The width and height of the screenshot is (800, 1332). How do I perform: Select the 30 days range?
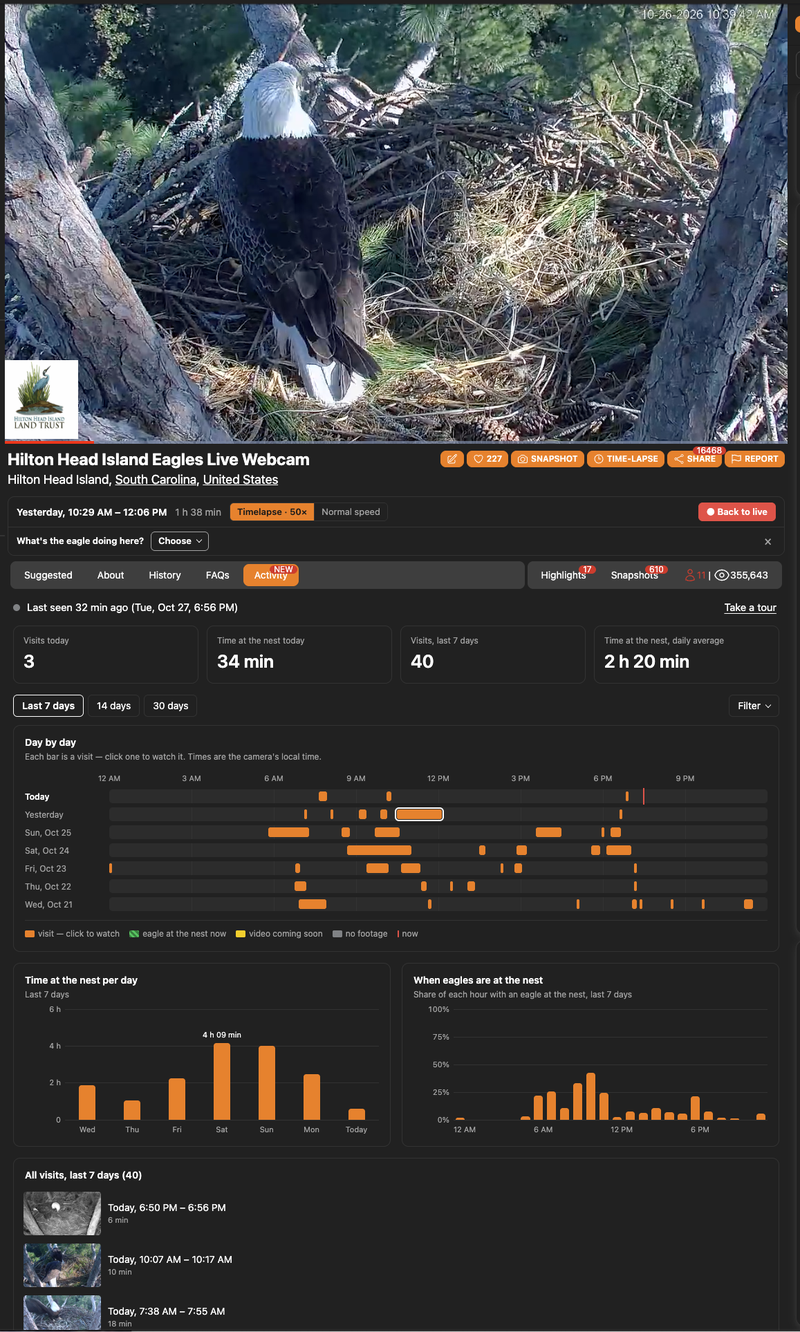170,706
